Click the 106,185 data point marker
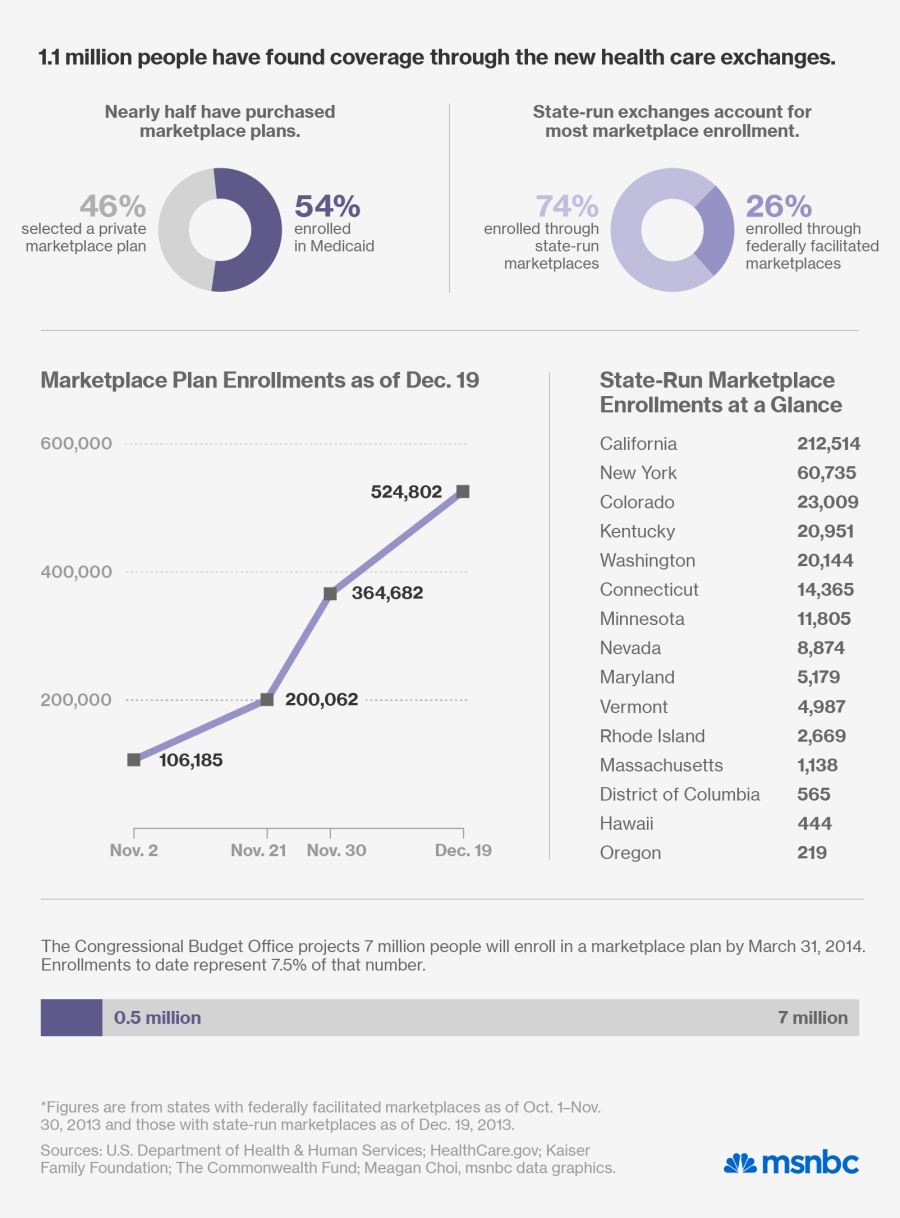This screenshot has height=1218, width=900. pos(134,760)
